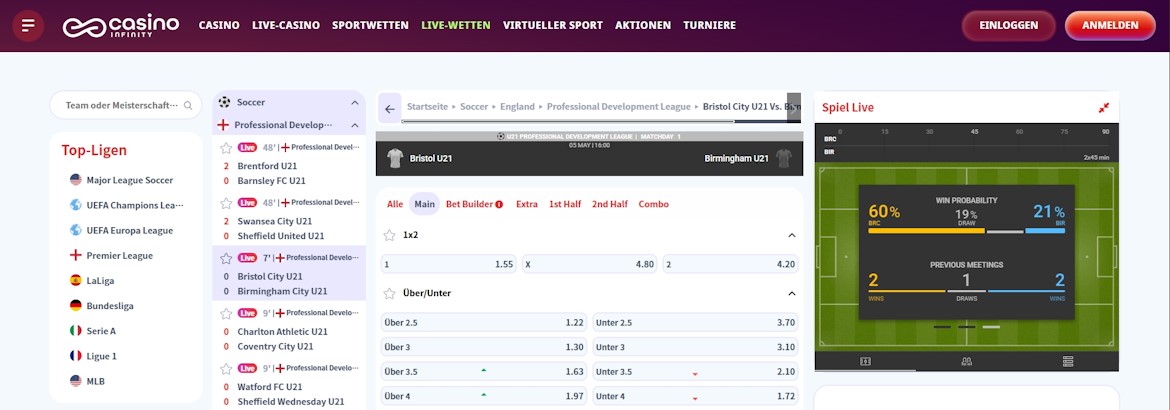Viewport: 1170px width, 410px height.
Task: Click the Major League Soccer flag icon
Action: [75, 180]
